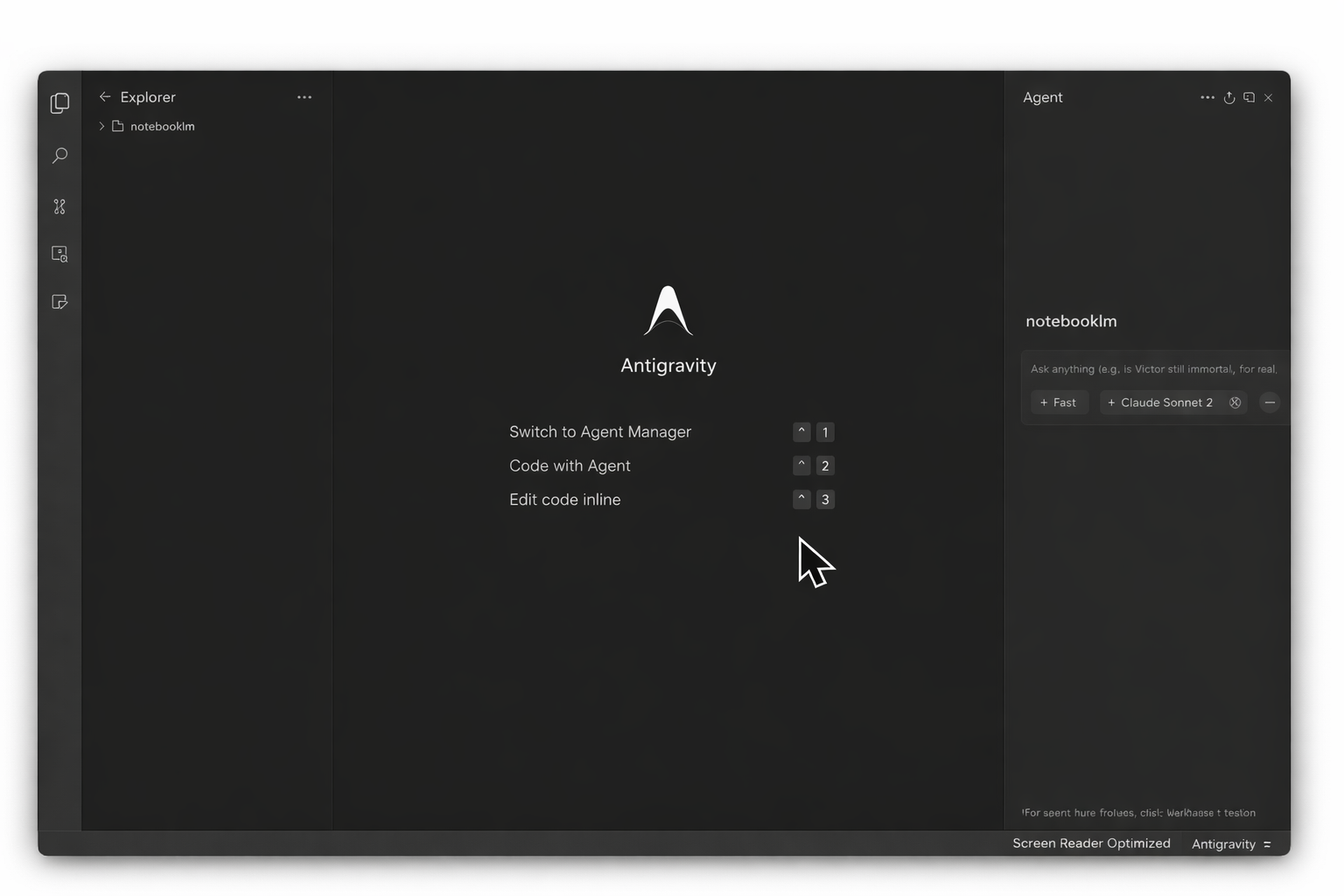Image resolution: width=1344 pixels, height=896 pixels.
Task: Click the note edit icon in sidebar
Action: coord(59,302)
